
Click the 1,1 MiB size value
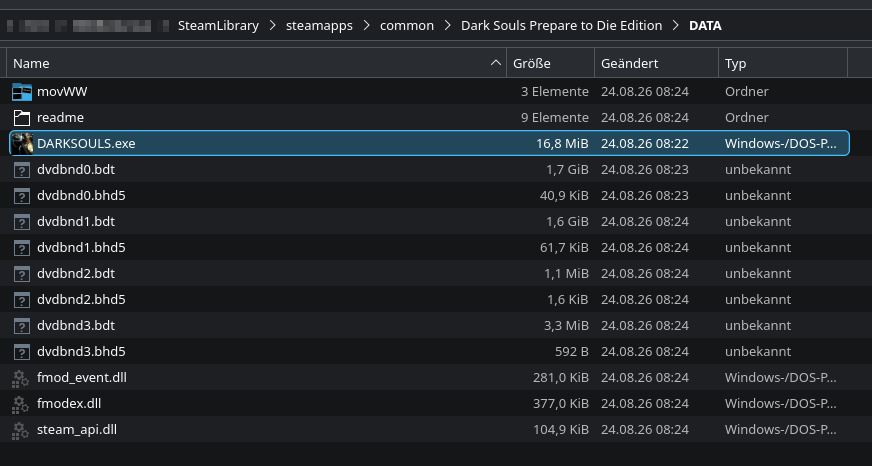click(x=566, y=274)
